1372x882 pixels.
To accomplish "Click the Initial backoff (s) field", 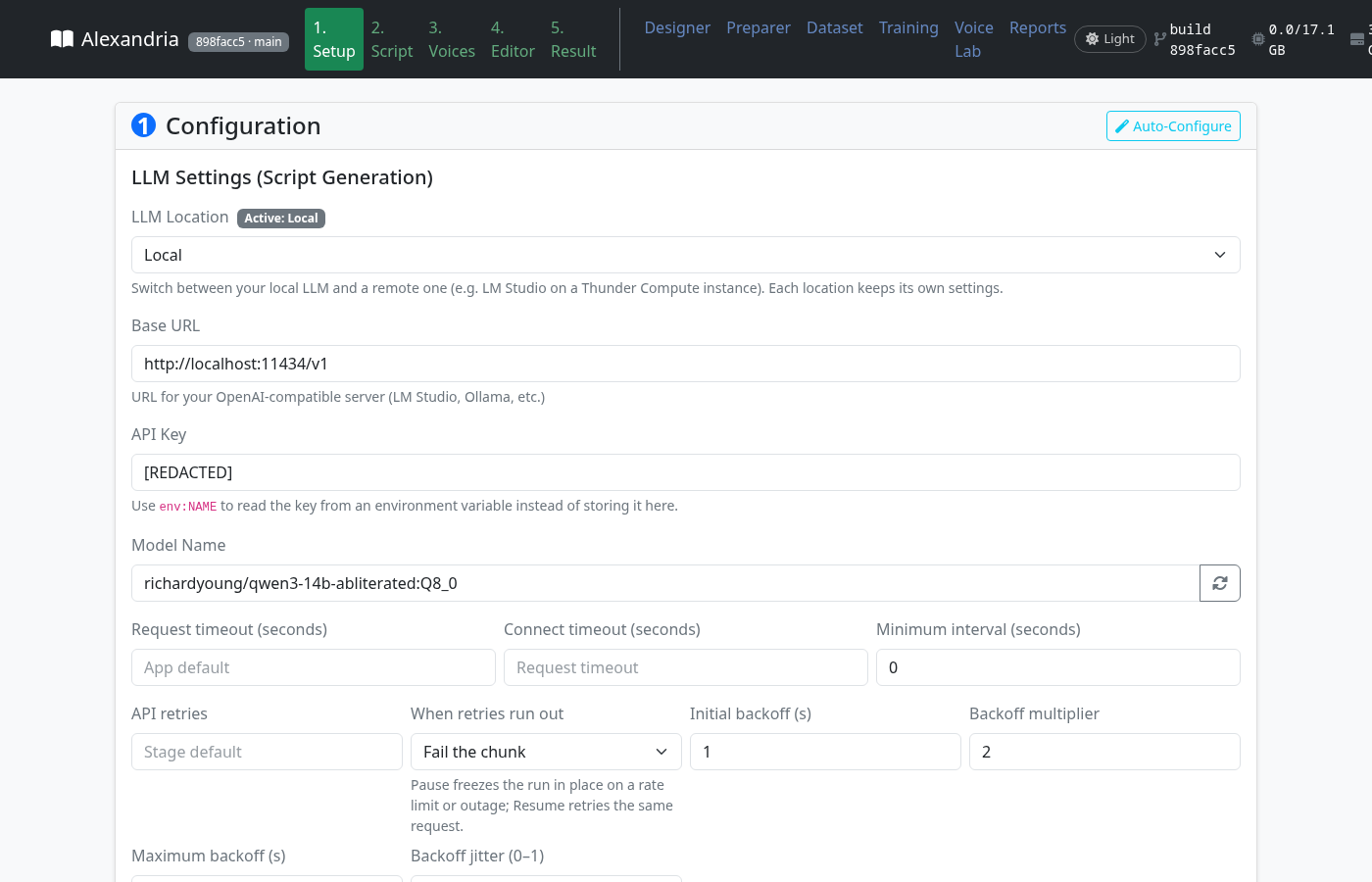I will tap(825, 752).
